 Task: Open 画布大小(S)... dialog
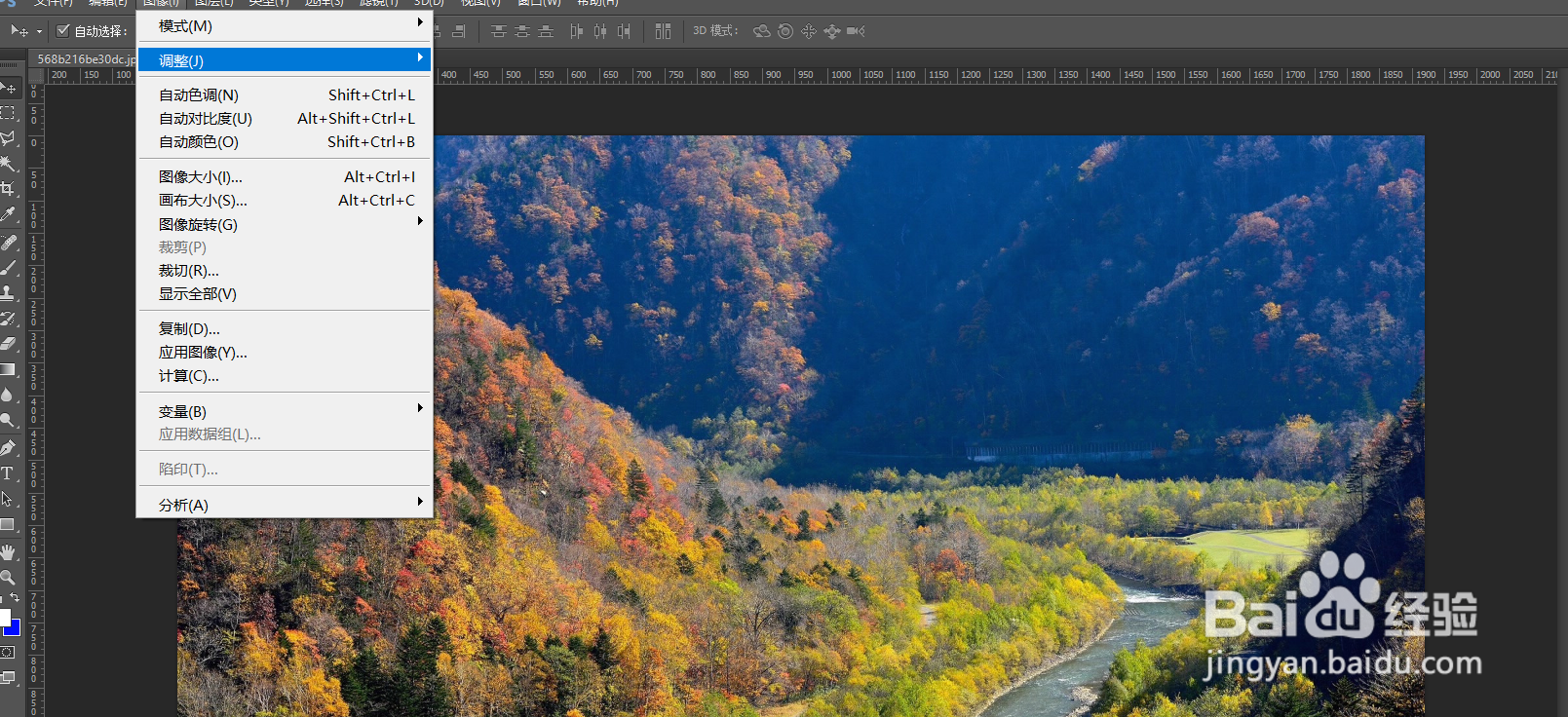point(285,200)
